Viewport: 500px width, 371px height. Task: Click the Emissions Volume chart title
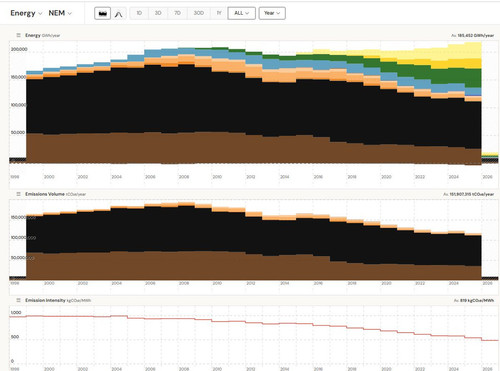pos(56,194)
